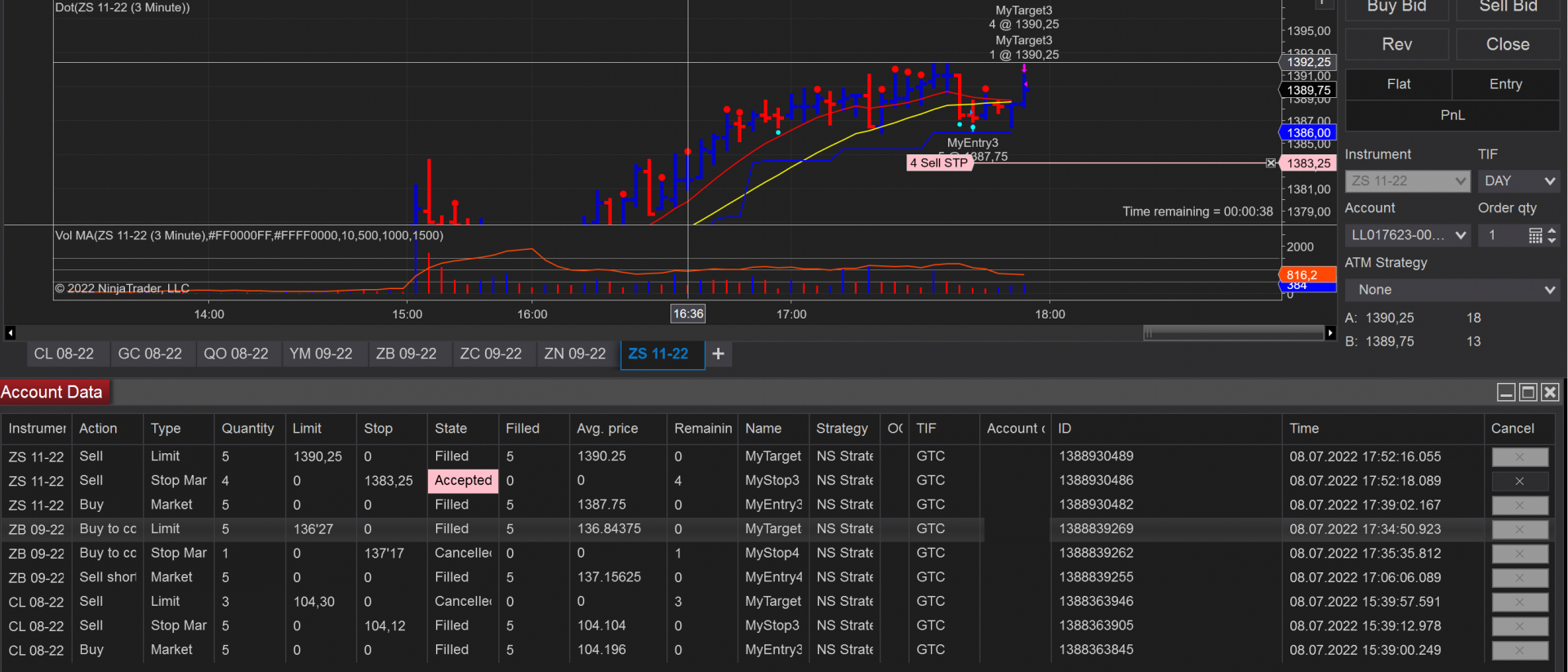The width and height of the screenshot is (1568, 672).
Task: Click the 4 Sell STP order label
Action: point(939,163)
